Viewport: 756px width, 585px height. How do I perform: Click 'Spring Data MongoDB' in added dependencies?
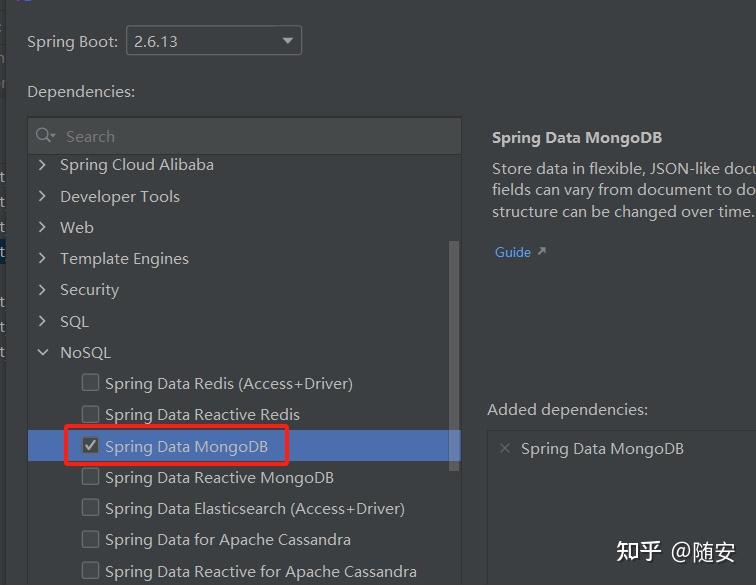click(x=602, y=449)
